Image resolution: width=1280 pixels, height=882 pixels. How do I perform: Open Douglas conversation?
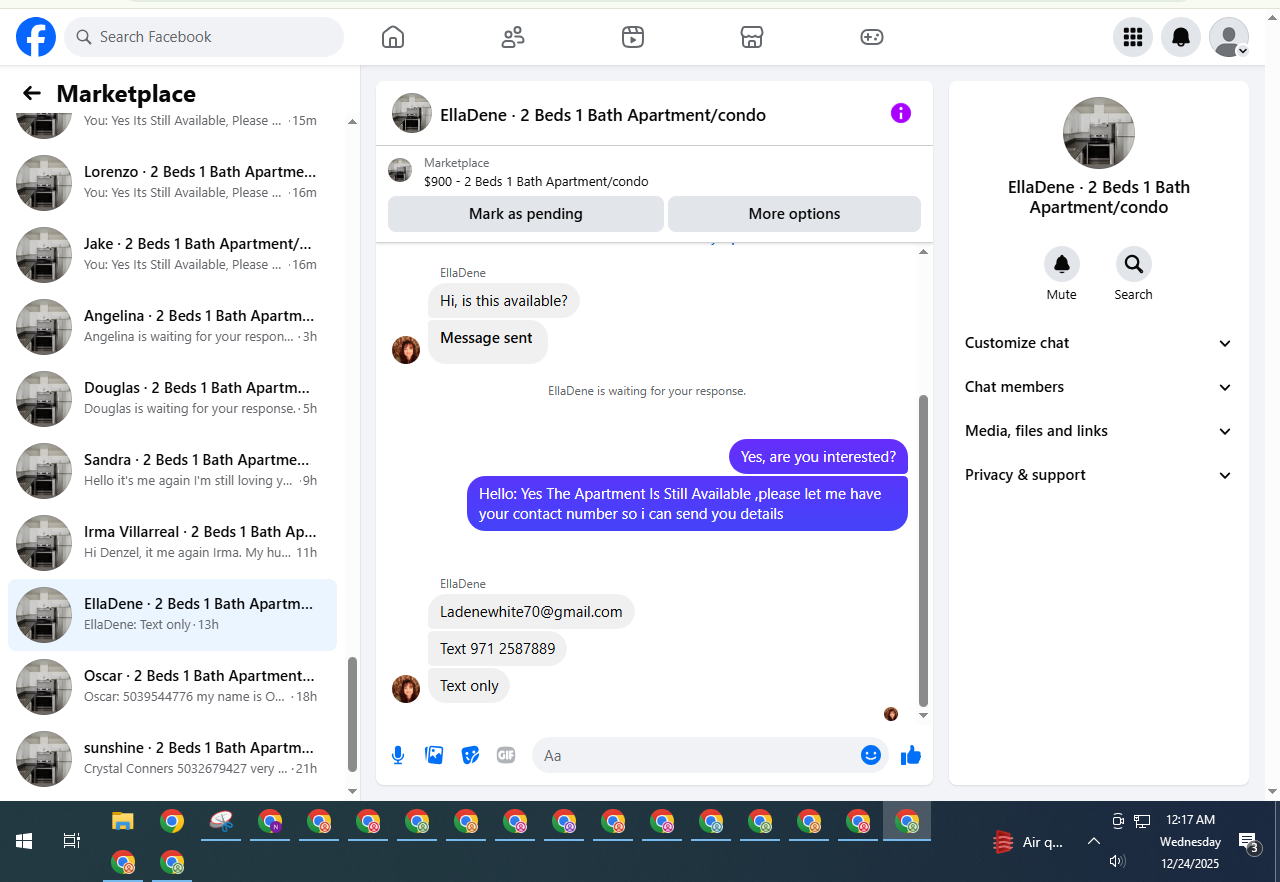click(x=173, y=399)
